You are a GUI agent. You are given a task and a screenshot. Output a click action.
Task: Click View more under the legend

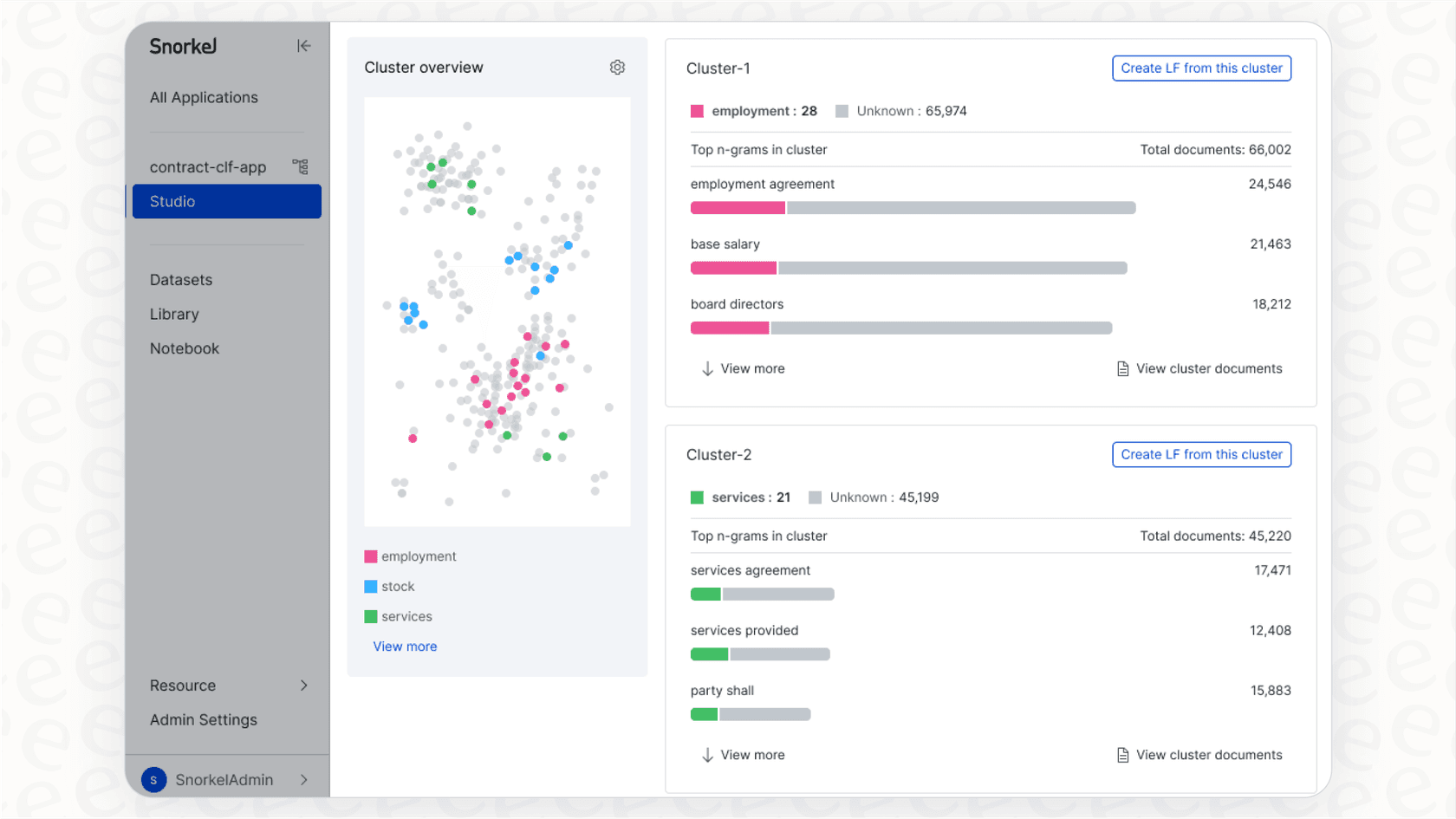click(405, 647)
